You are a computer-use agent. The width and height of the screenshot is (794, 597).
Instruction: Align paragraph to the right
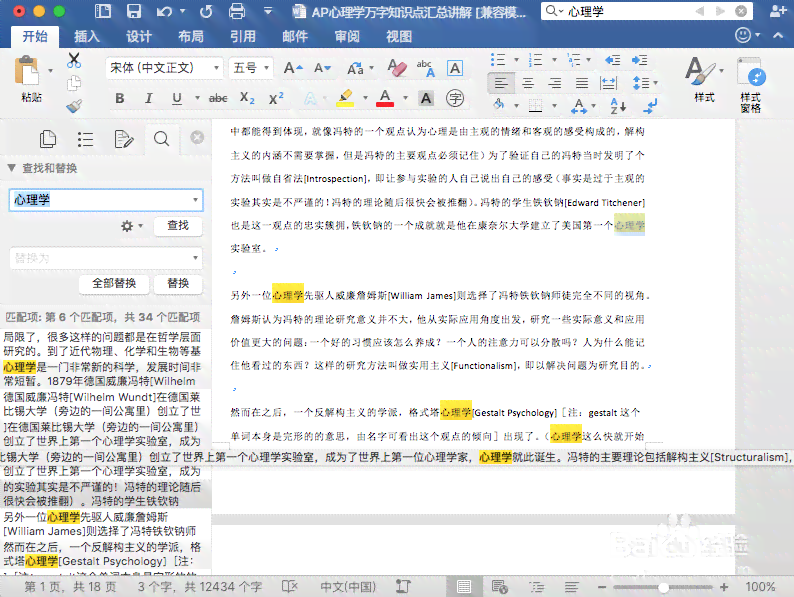click(x=555, y=83)
